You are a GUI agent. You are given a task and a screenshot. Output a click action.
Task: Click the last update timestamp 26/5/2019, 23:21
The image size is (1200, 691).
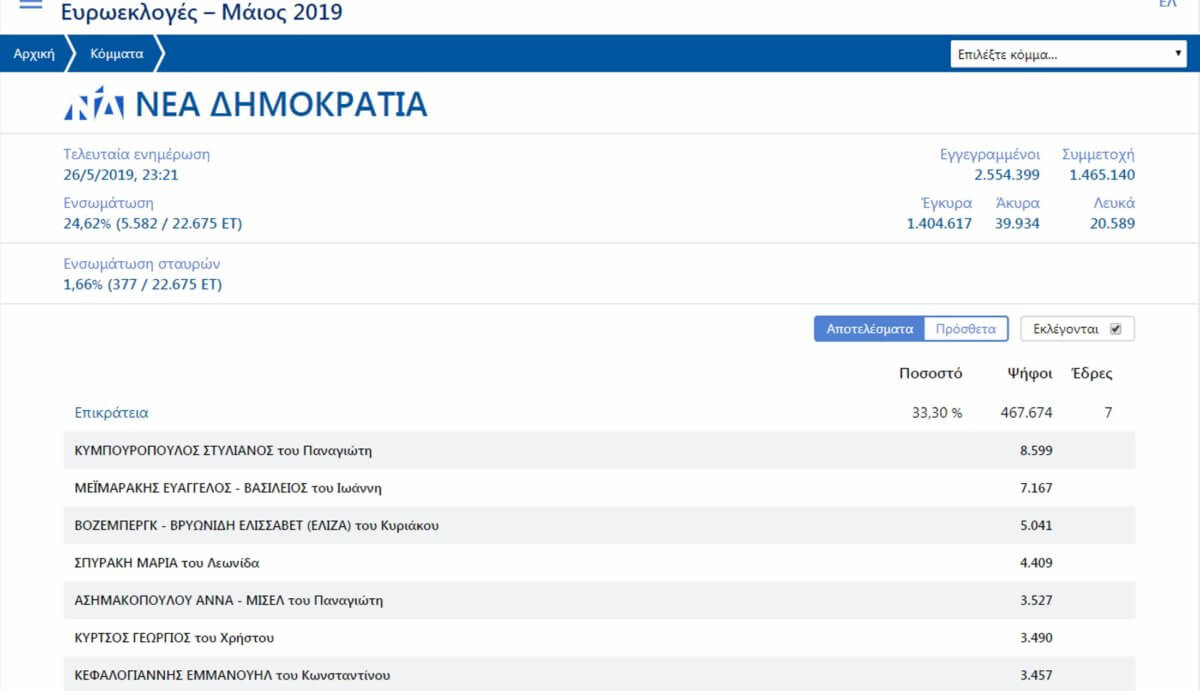(121, 175)
